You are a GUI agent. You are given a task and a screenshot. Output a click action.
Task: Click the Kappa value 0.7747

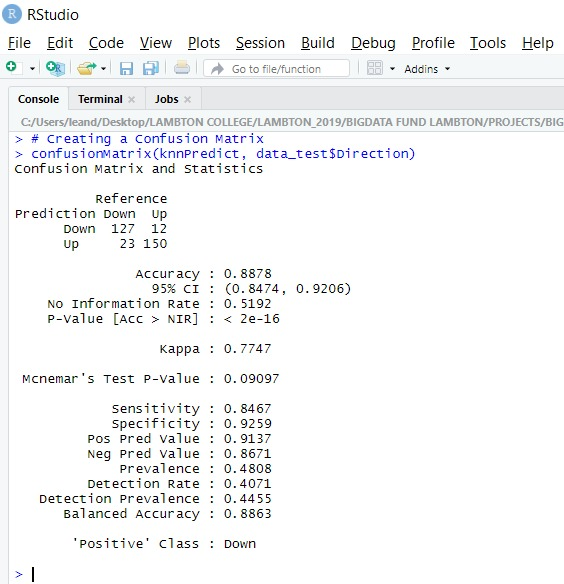(x=247, y=349)
